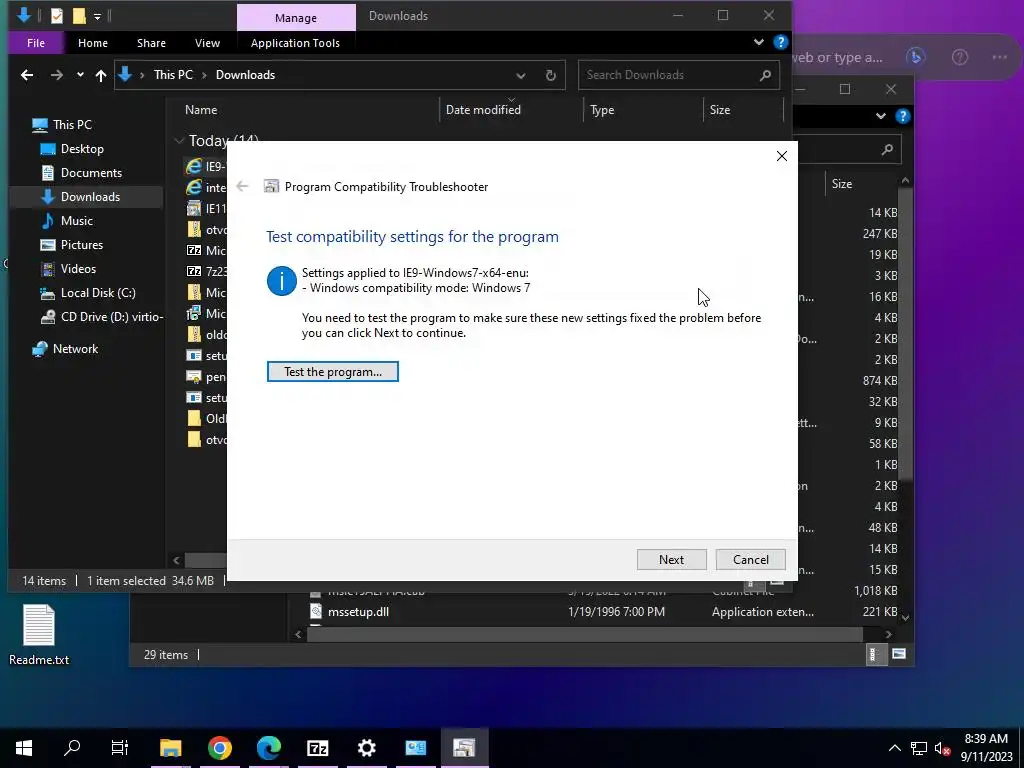Open the taskbar clock and date

[x=987, y=748]
